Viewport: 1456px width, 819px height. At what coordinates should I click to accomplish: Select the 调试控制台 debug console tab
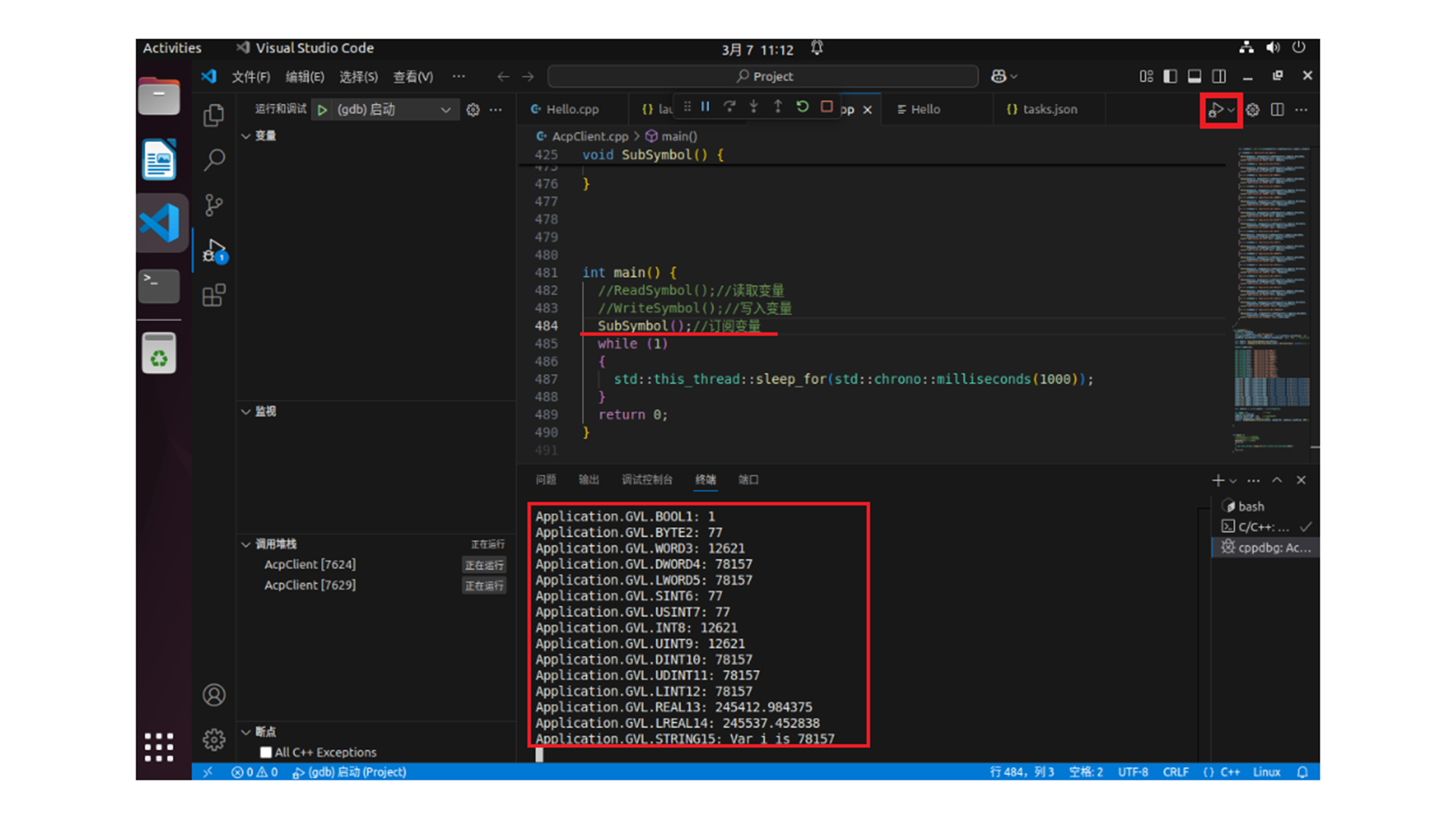point(647,479)
